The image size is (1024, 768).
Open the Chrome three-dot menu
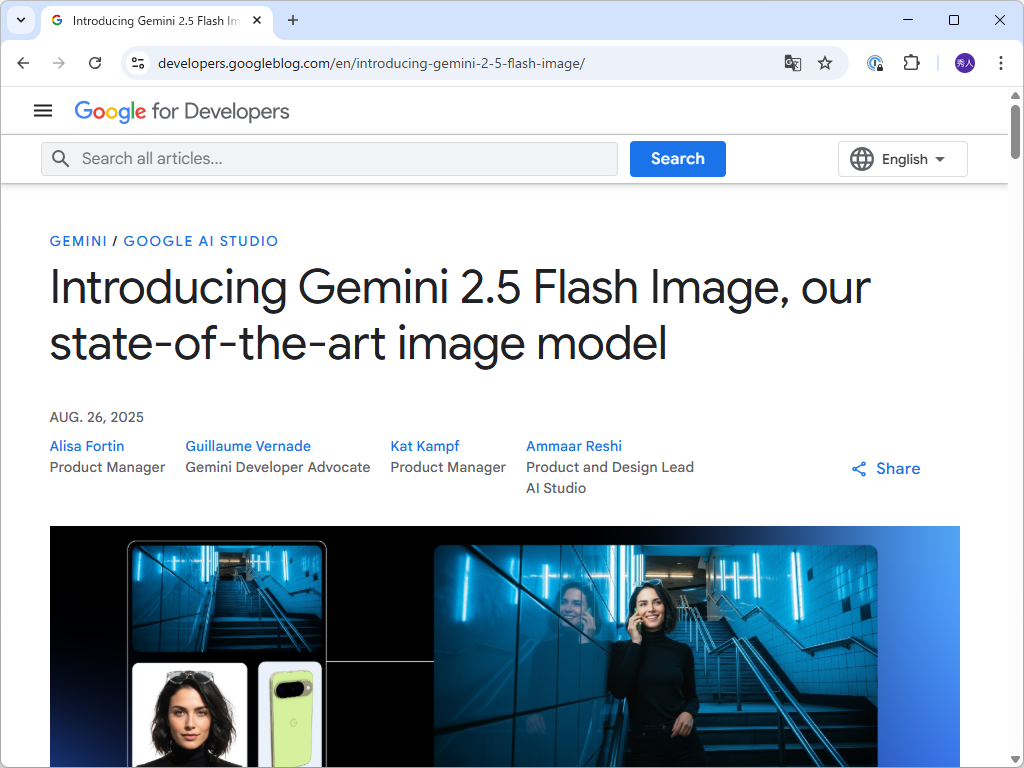tap(1000, 63)
